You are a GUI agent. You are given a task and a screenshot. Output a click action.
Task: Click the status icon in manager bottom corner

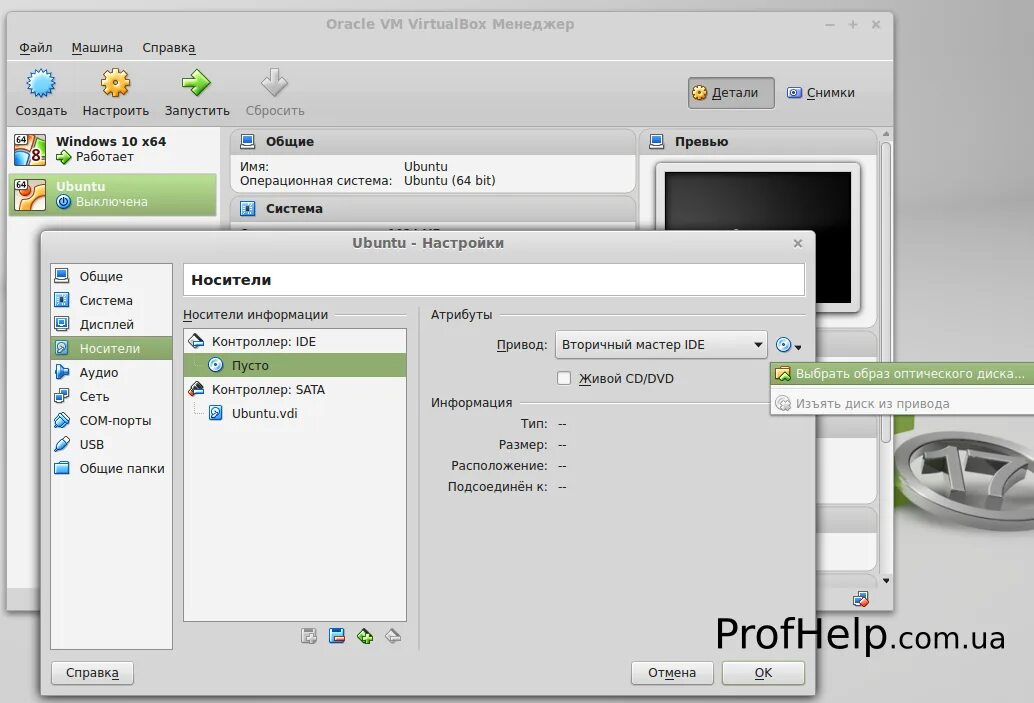coord(861,599)
